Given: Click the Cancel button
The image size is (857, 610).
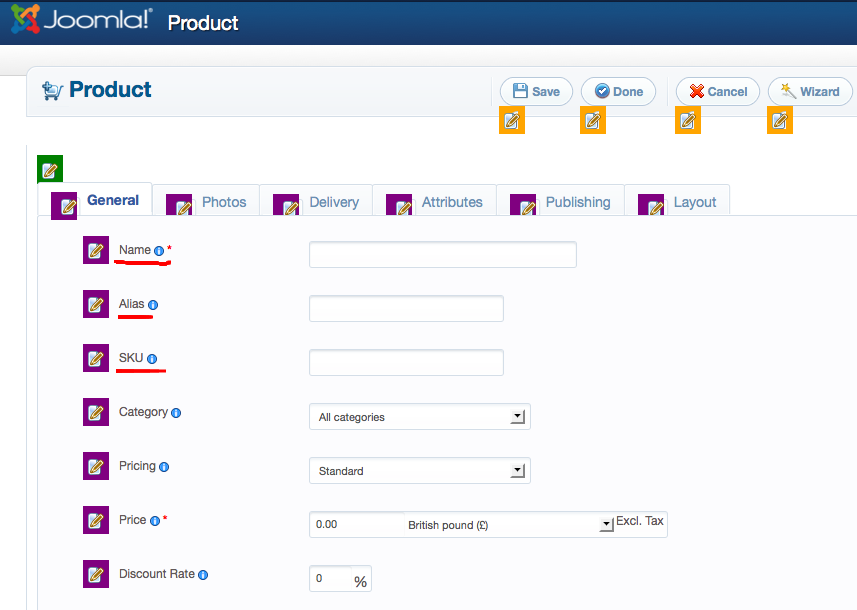Looking at the screenshot, I should point(718,92).
